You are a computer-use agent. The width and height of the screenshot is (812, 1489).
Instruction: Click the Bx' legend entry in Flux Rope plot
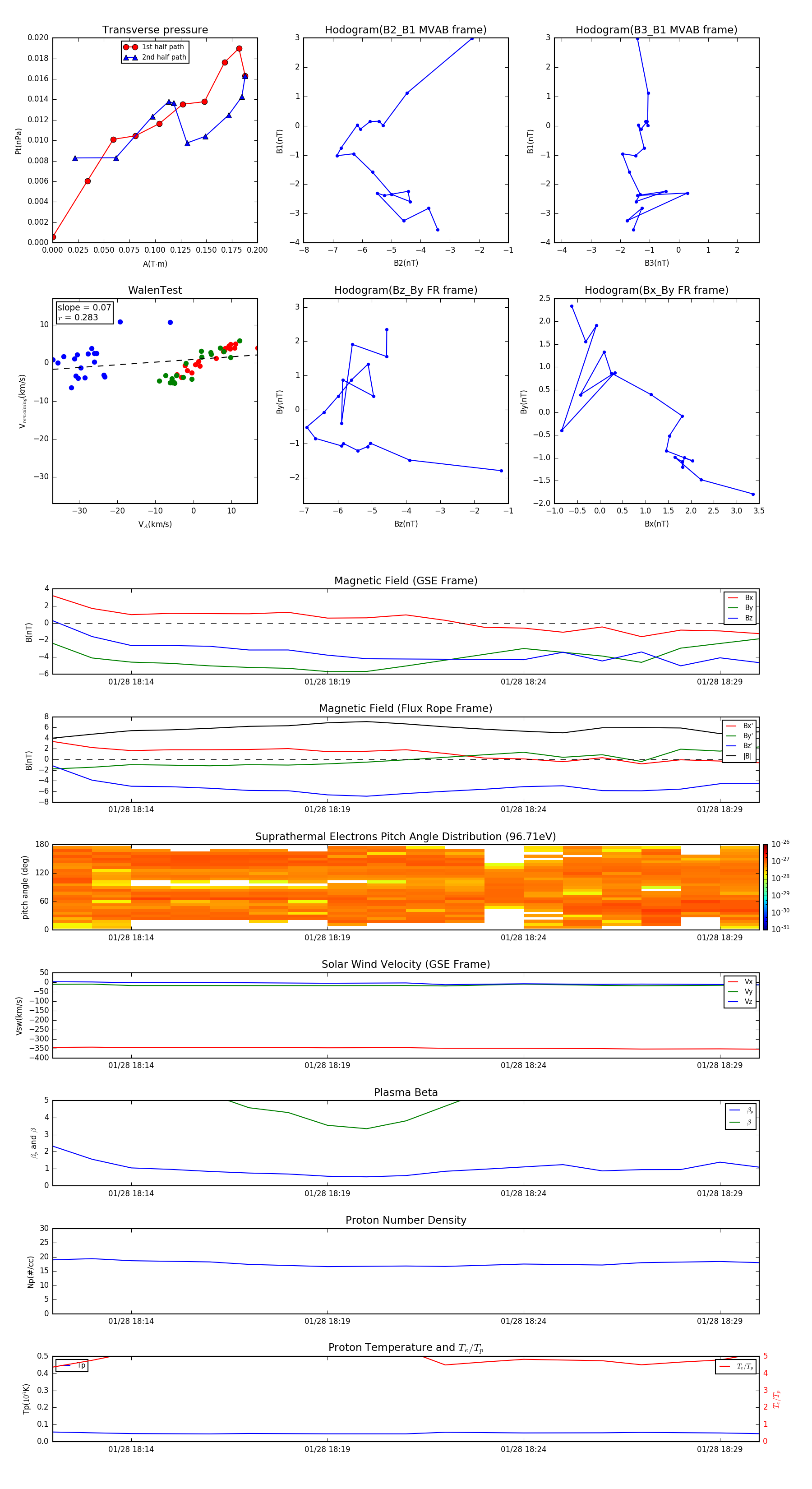(739, 726)
